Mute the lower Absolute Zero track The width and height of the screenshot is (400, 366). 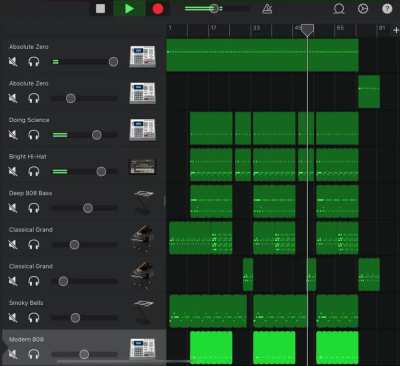[13, 98]
